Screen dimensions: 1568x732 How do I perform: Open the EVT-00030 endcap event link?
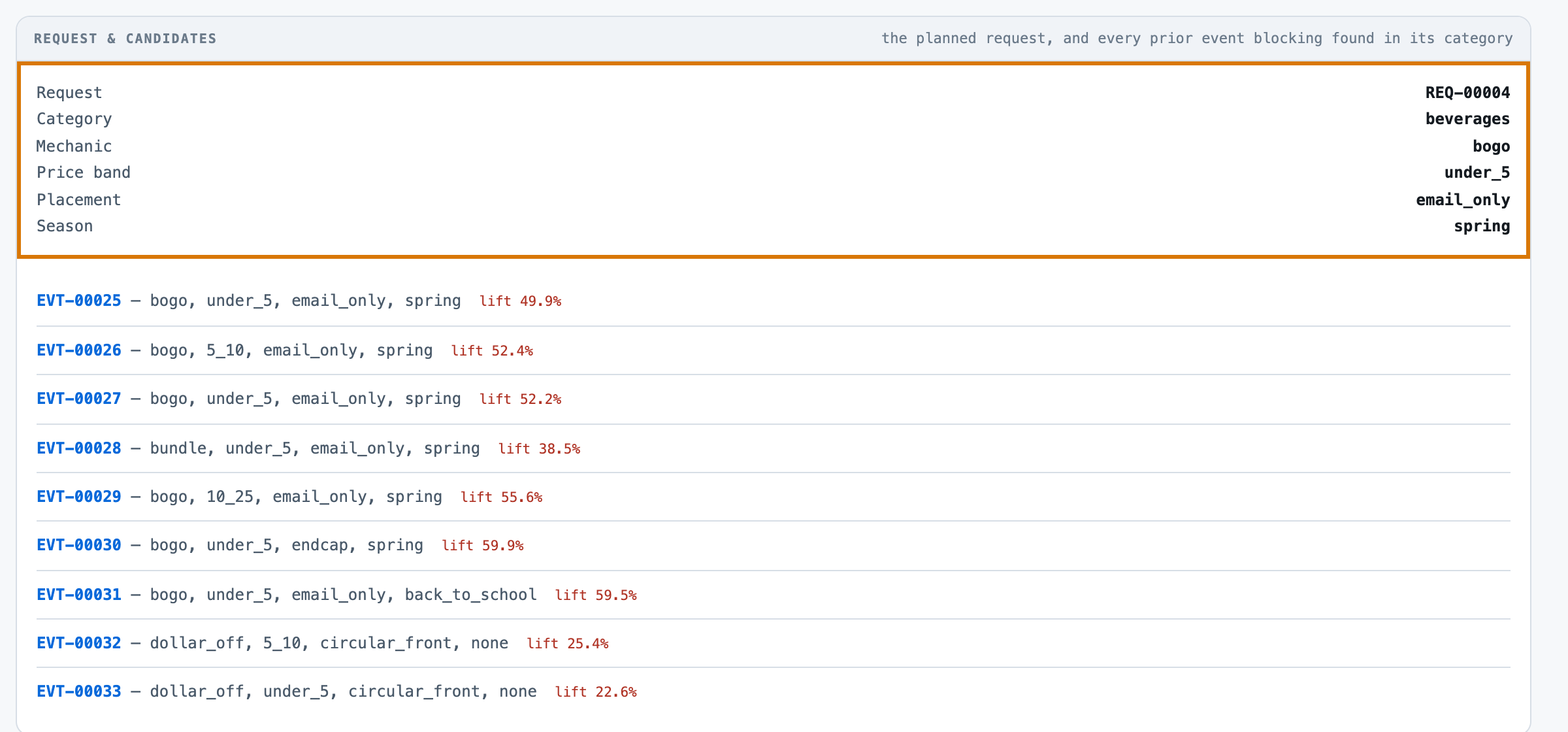click(x=79, y=545)
